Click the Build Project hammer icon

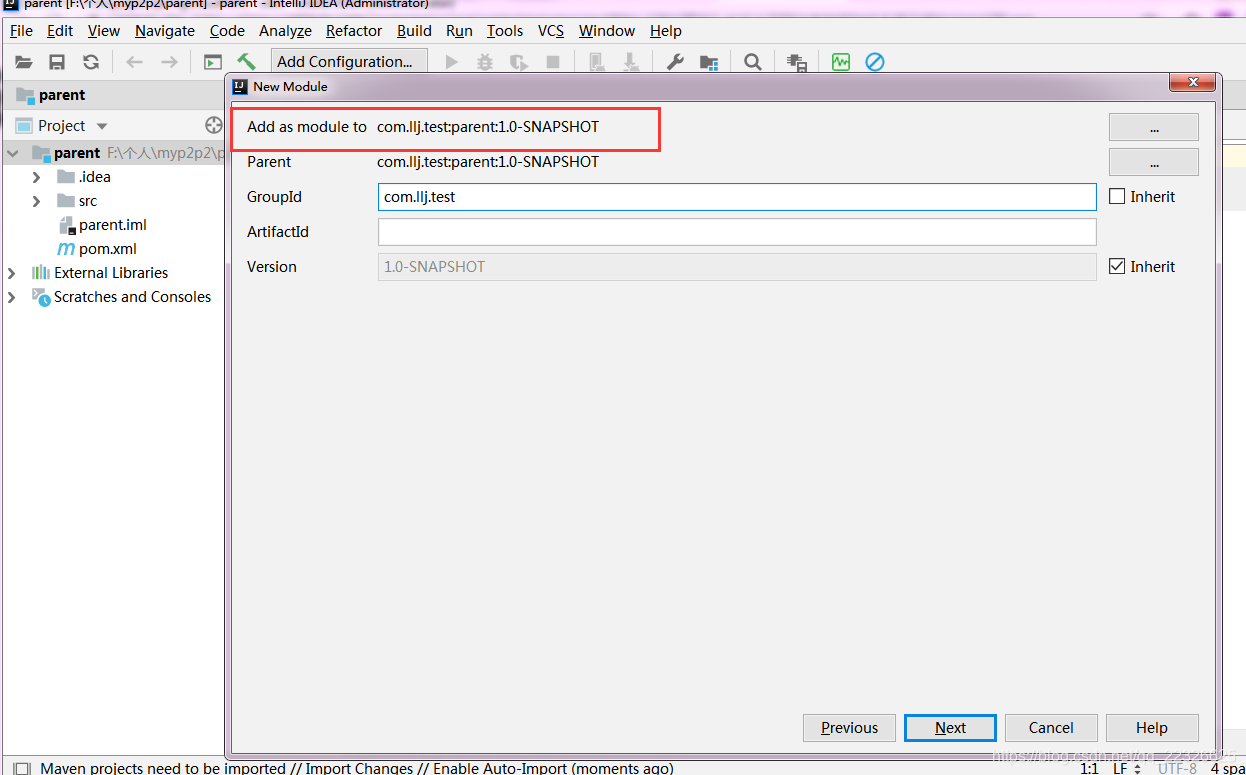(246, 62)
